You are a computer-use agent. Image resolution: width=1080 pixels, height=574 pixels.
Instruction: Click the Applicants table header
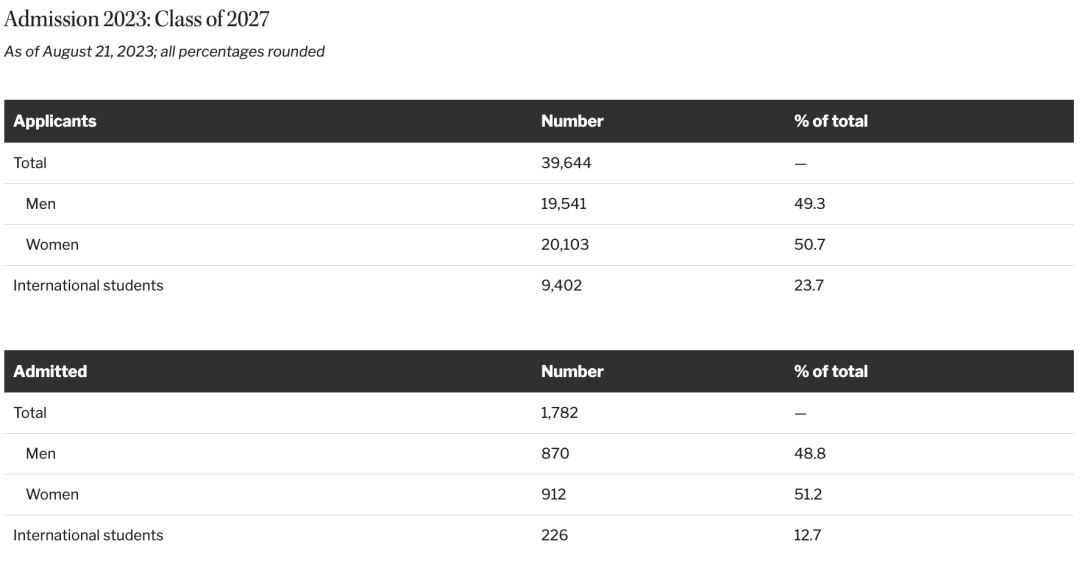pos(55,121)
